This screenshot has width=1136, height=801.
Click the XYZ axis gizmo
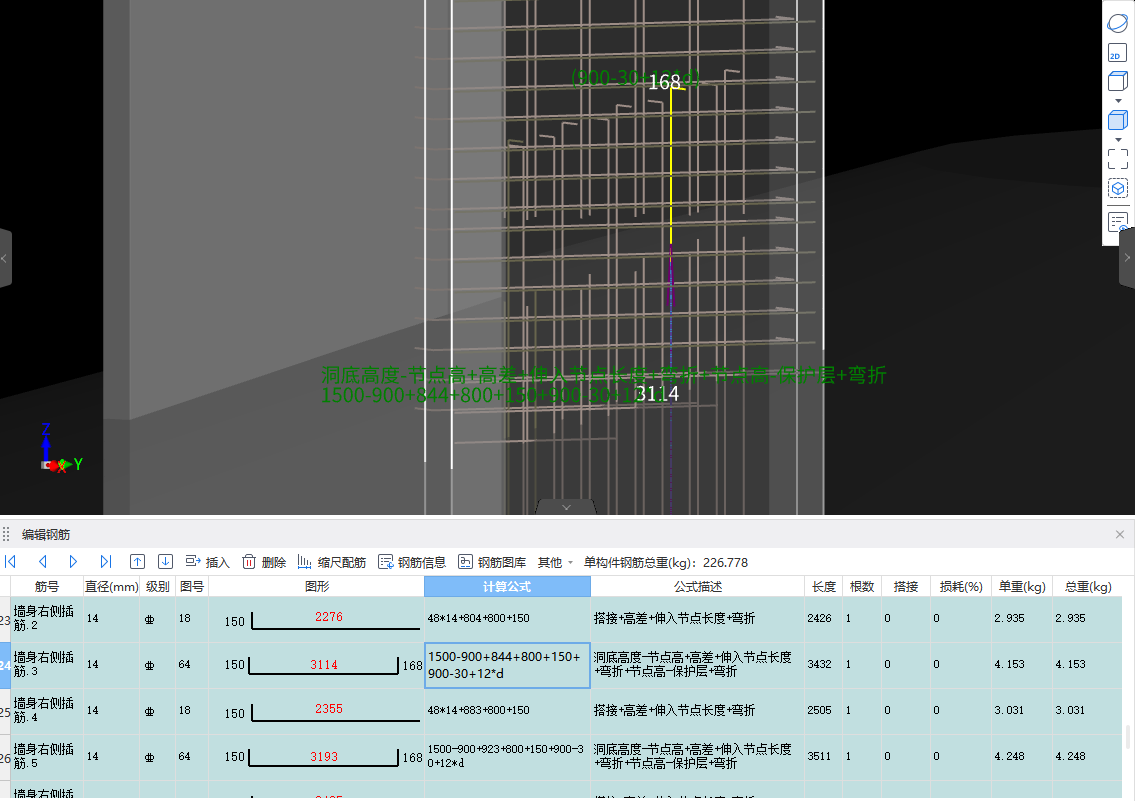point(59,449)
